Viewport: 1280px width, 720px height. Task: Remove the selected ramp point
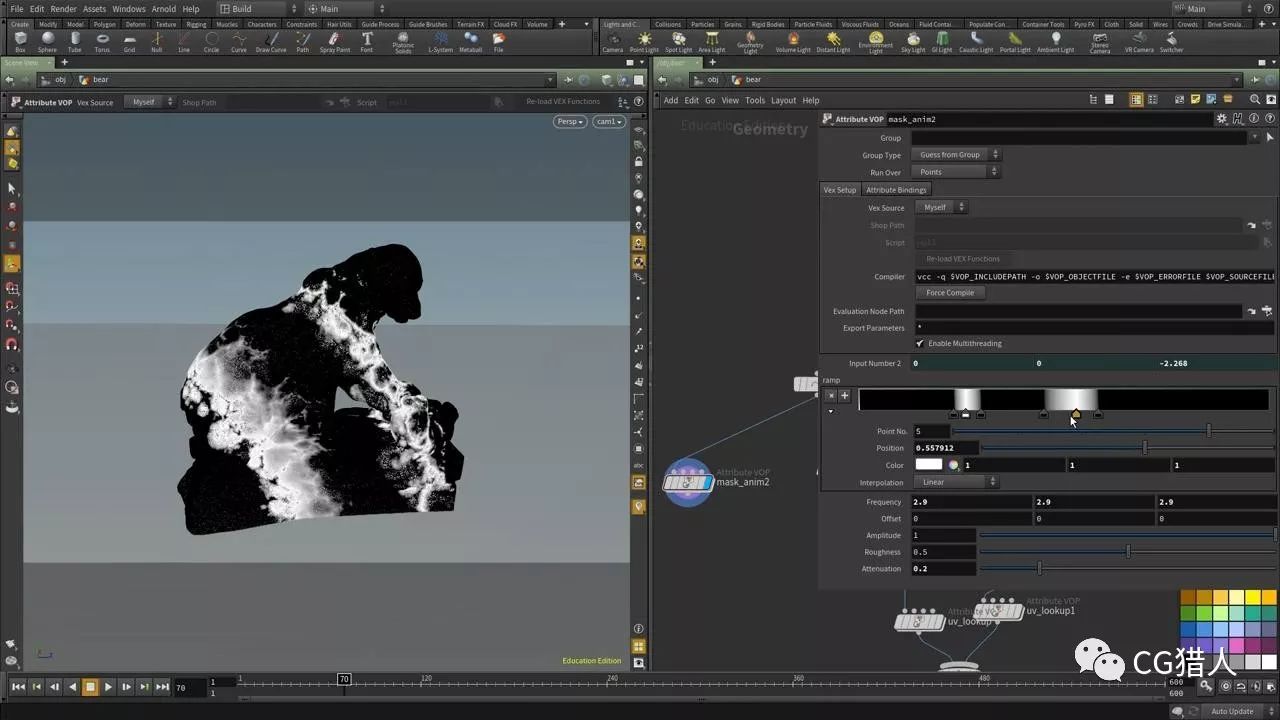pos(830,395)
